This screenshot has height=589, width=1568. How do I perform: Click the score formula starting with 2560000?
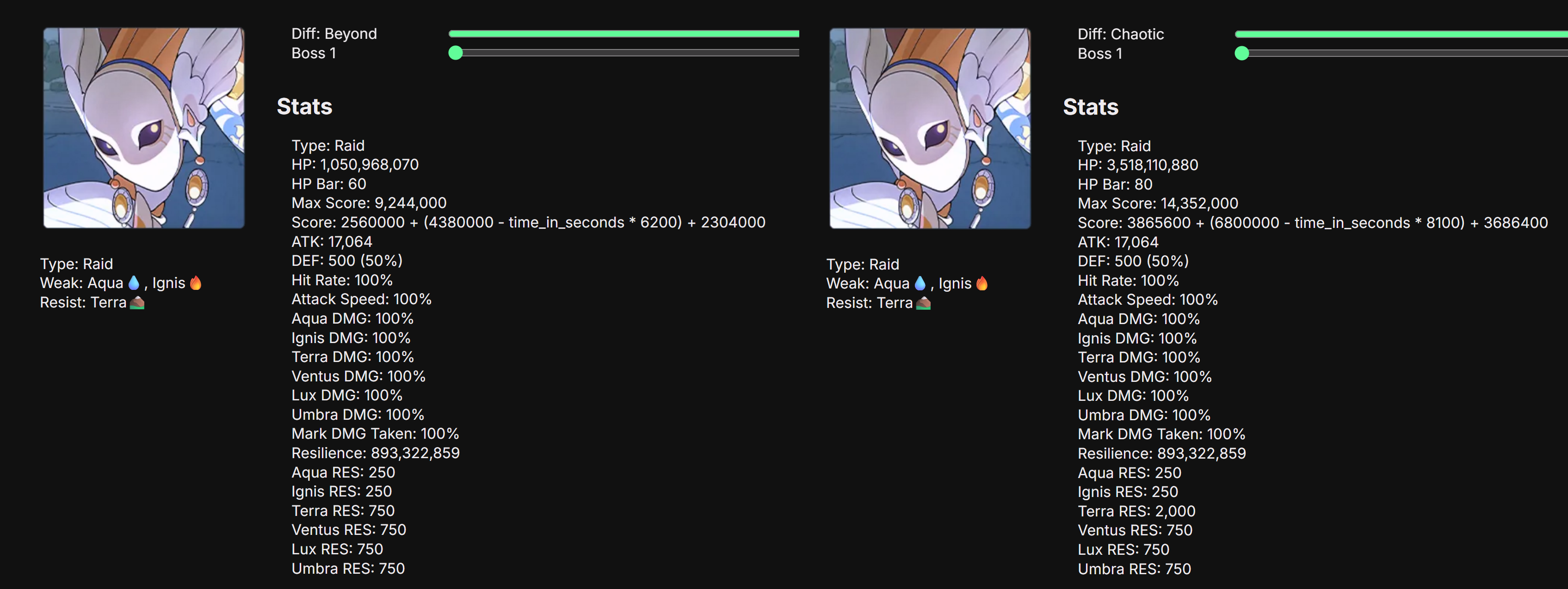[x=528, y=222]
